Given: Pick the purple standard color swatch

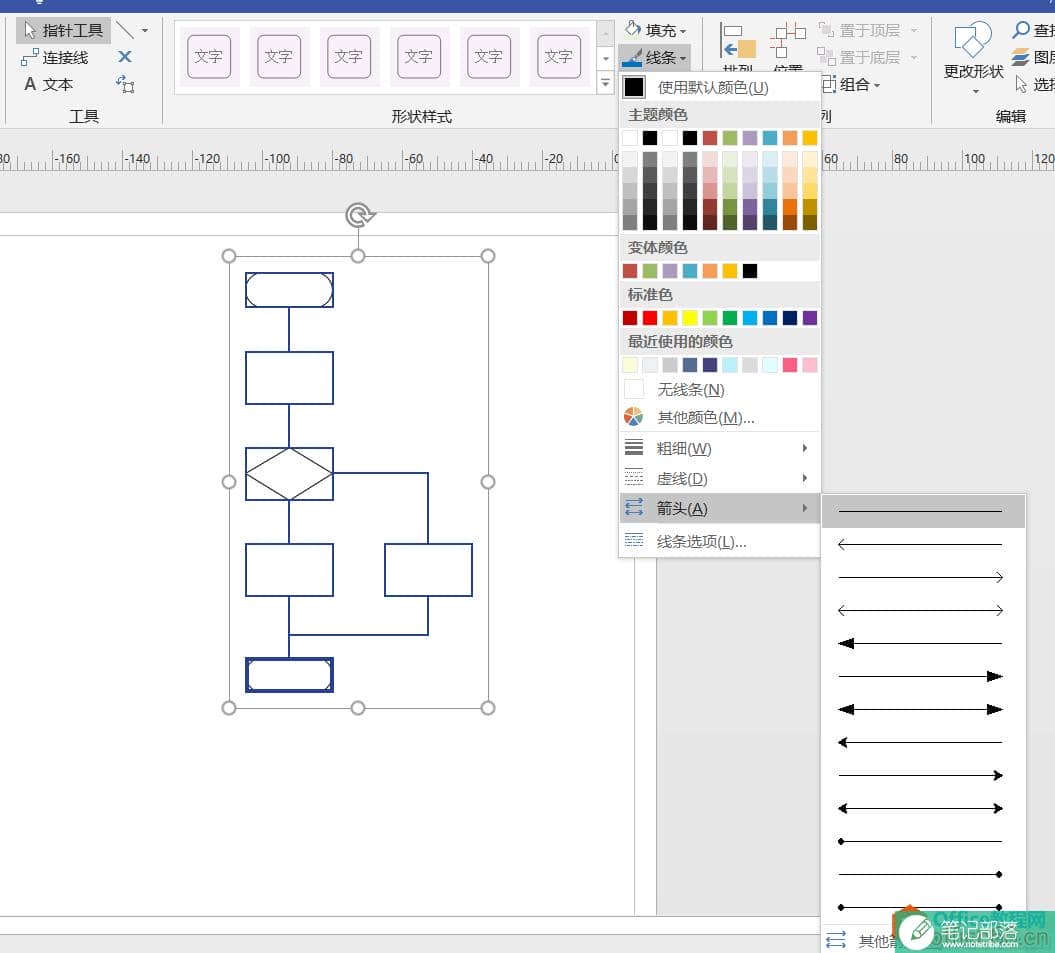Looking at the screenshot, I should pos(810,318).
